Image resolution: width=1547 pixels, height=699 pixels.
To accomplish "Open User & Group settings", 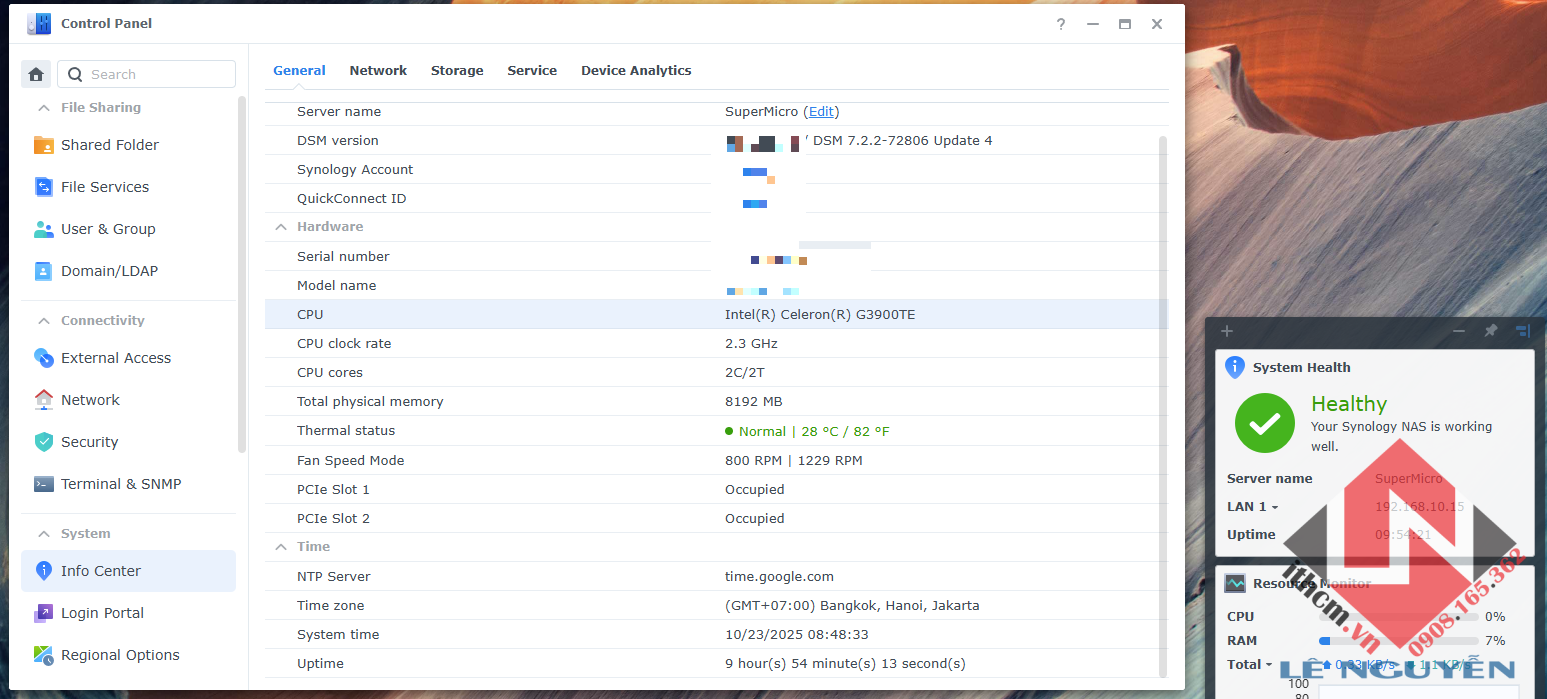I will tap(107, 229).
